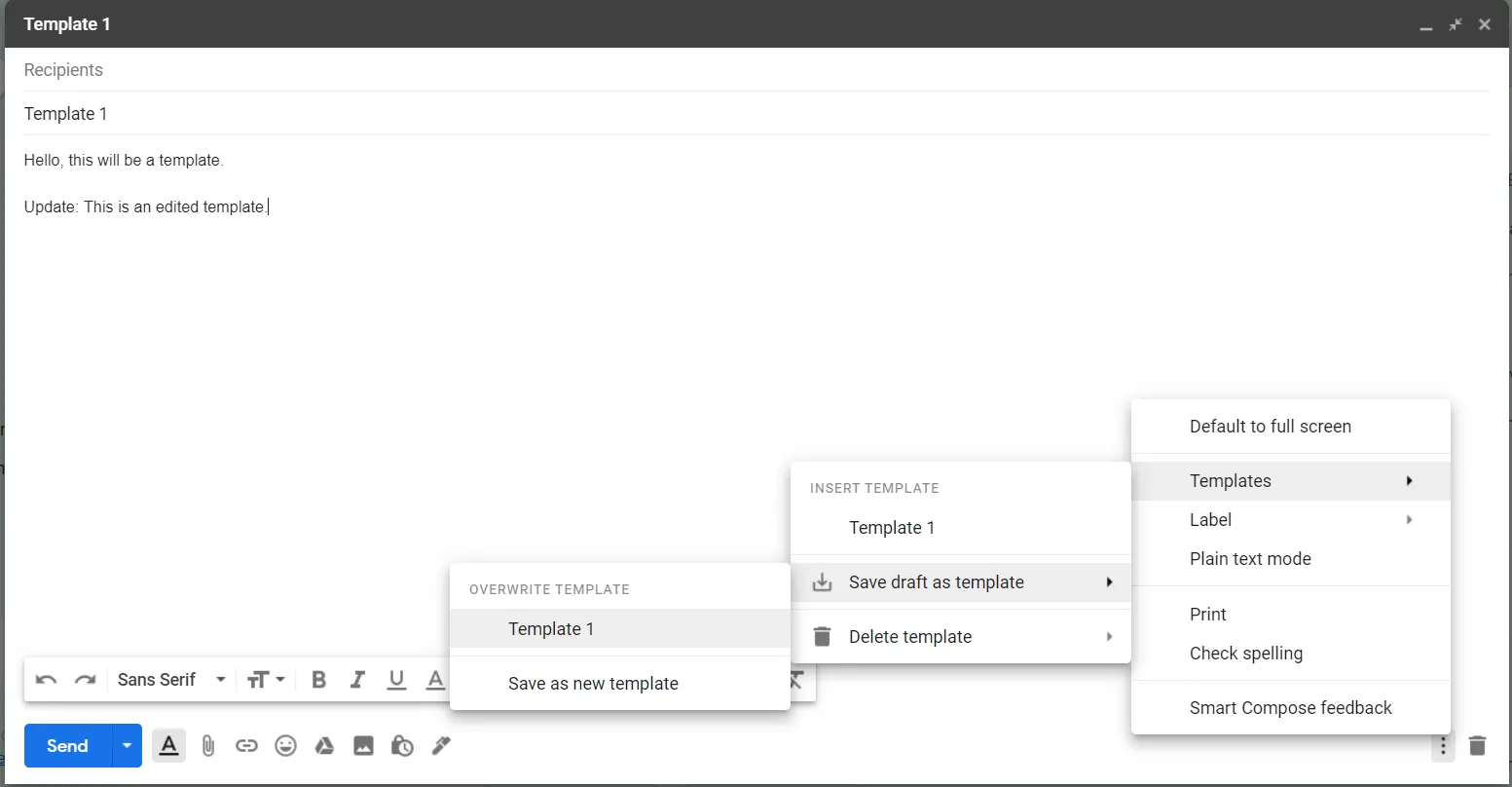1512x787 pixels.
Task: Toggle underline formatting
Action: [396, 680]
